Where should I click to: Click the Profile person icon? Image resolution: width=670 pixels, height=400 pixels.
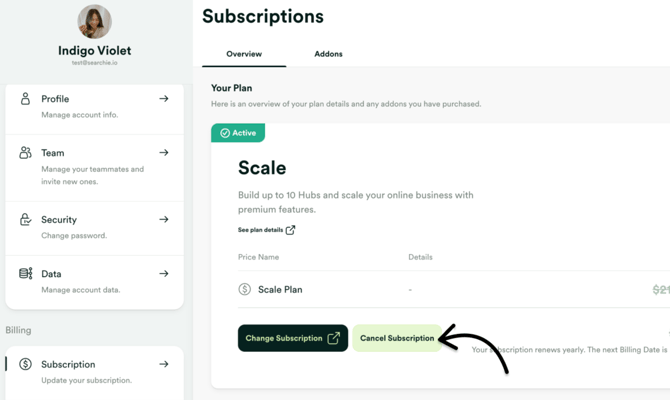click(25, 99)
